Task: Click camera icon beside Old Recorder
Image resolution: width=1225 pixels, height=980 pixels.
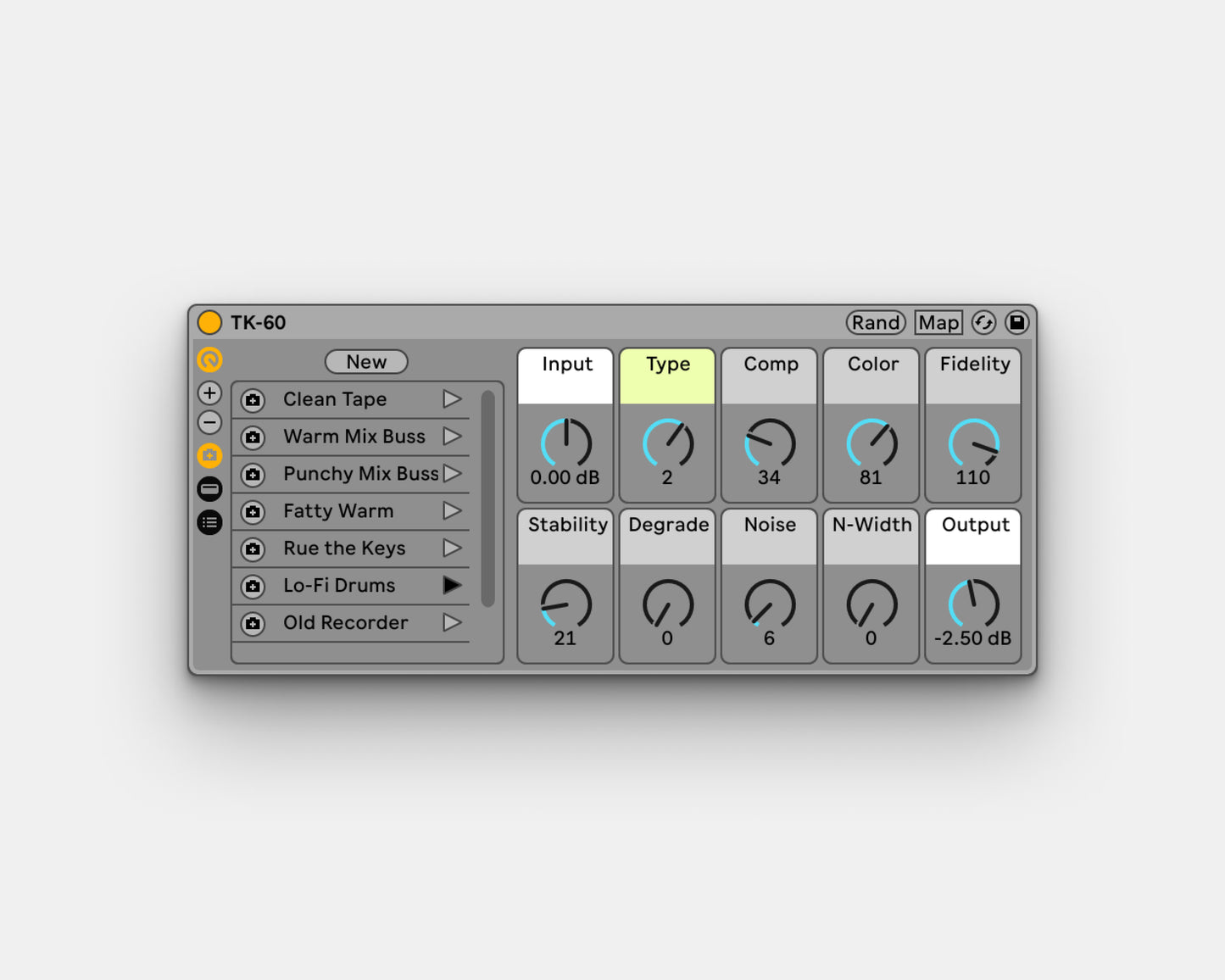Action: pyautogui.click(x=253, y=624)
